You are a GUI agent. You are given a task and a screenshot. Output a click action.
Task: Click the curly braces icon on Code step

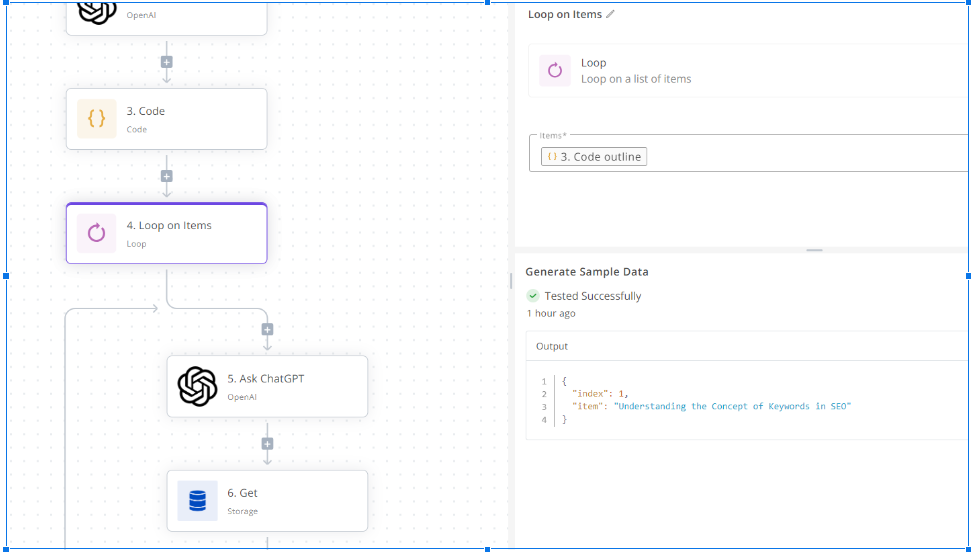click(97, 118)
